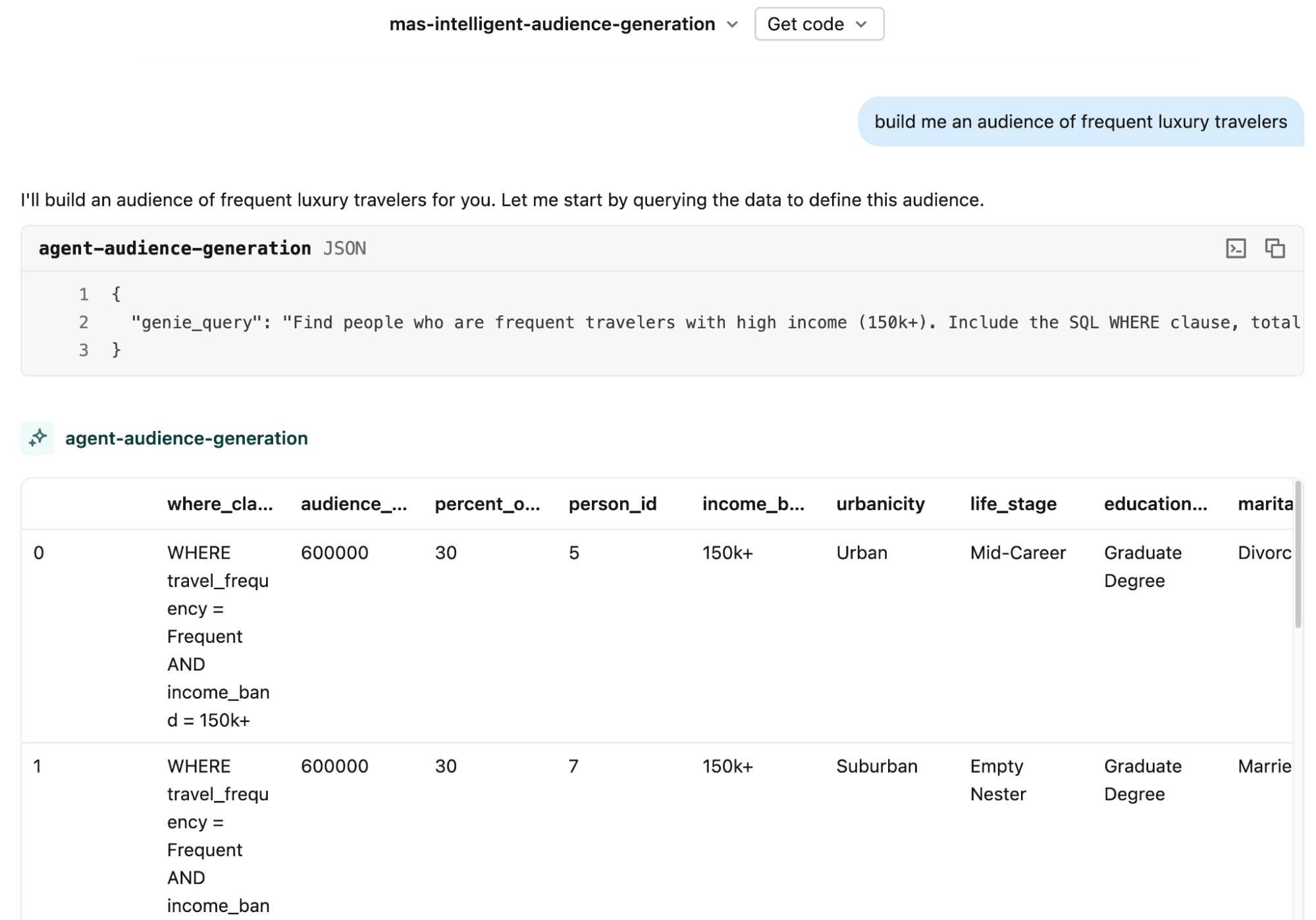This screenshot has height=920, width=1316.
Task: Select row 0 index cell
Action: [x=39, y=553]
